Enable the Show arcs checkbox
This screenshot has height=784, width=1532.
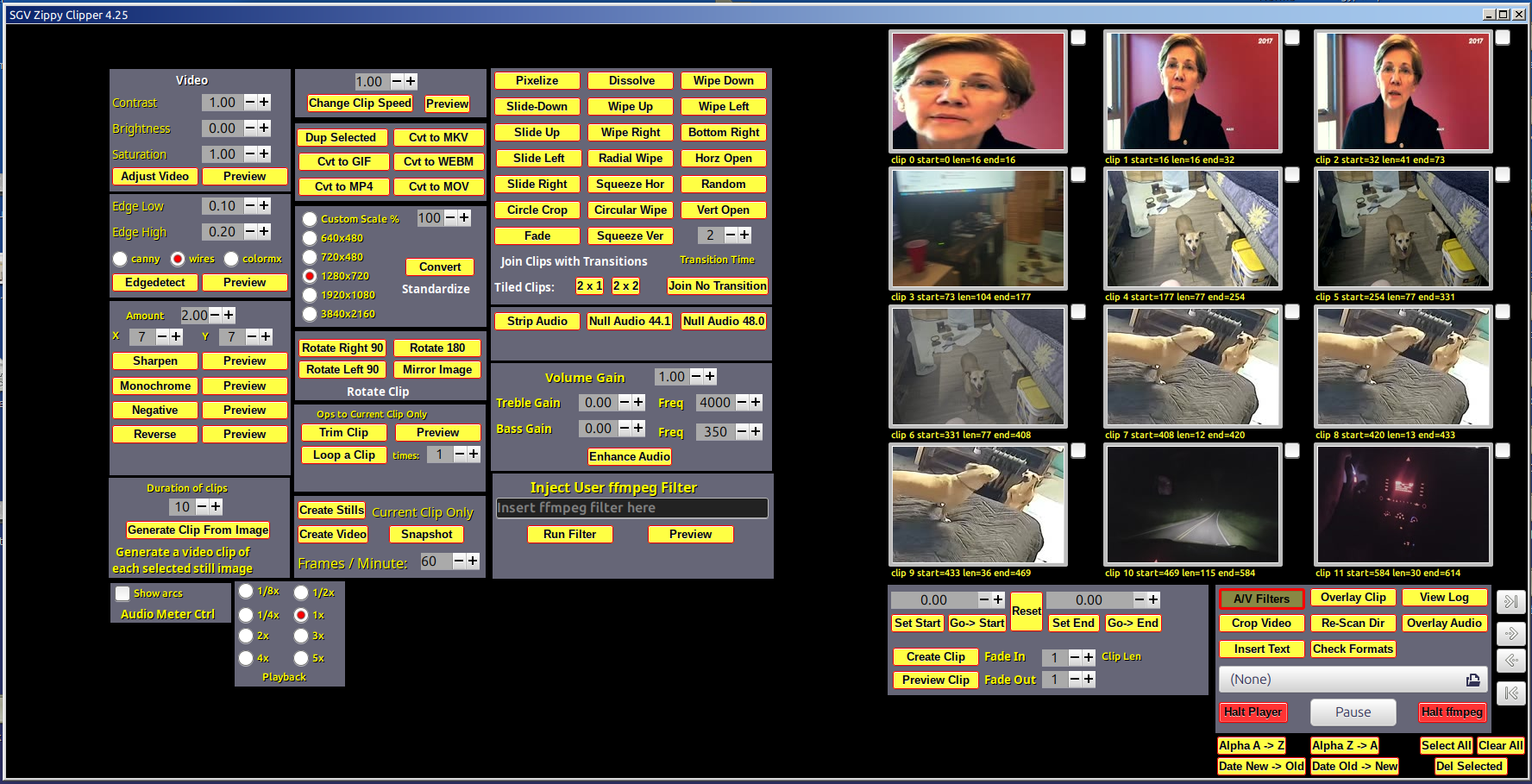coord(122,593)
